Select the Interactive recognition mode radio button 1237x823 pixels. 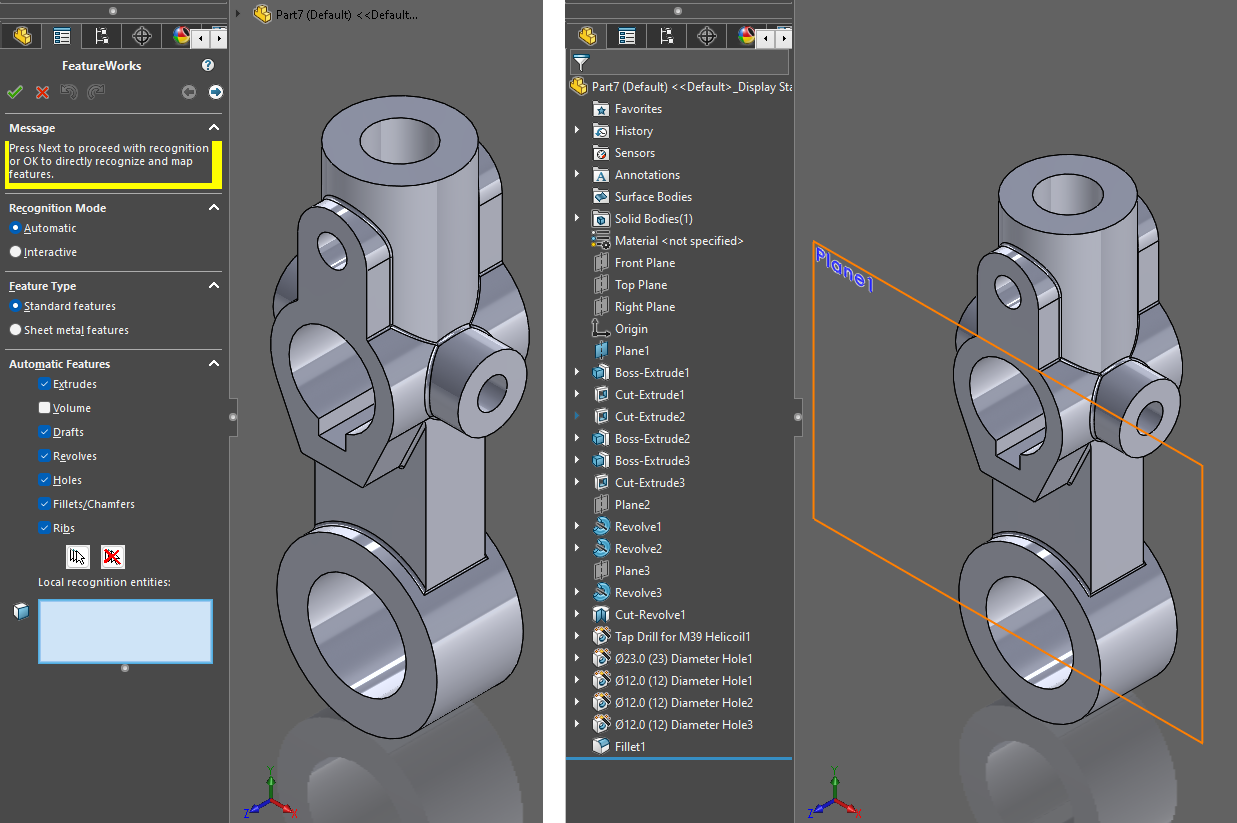(15, 251)
